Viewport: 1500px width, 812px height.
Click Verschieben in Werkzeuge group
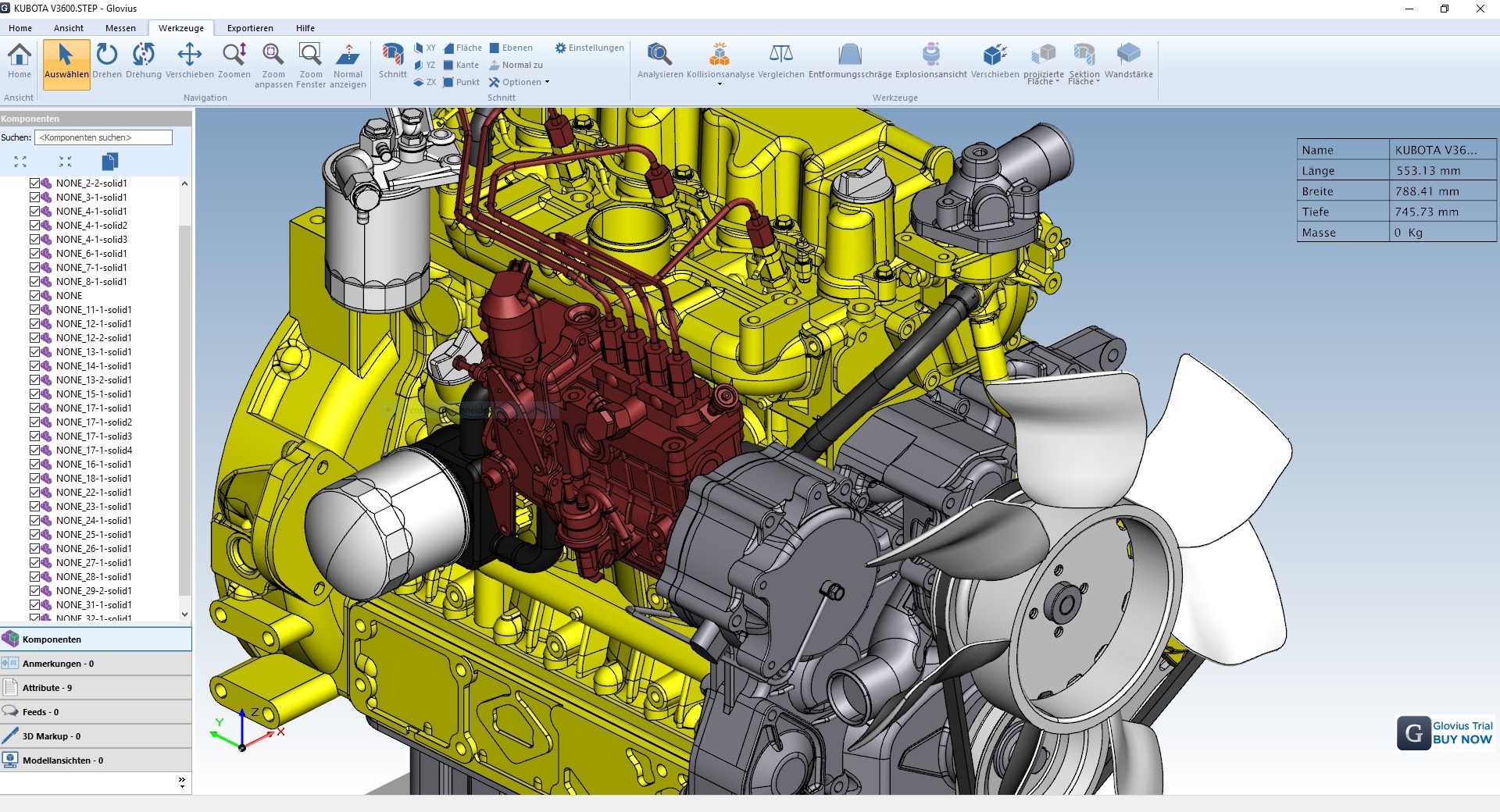pyautogui.click(x=995, y=61)
